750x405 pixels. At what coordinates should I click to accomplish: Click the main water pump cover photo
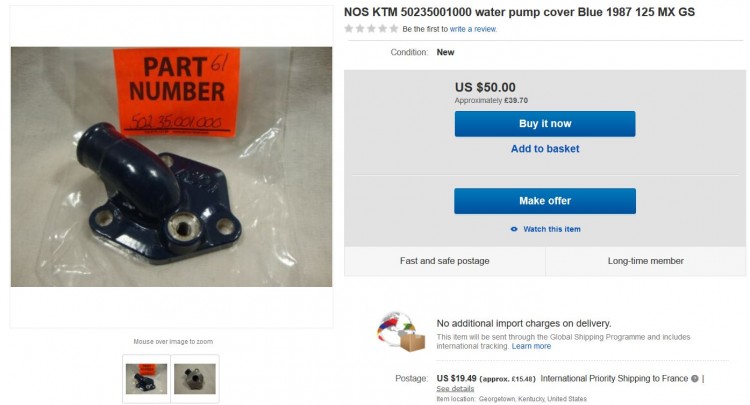pyautogui.click(x=171, y=167)
